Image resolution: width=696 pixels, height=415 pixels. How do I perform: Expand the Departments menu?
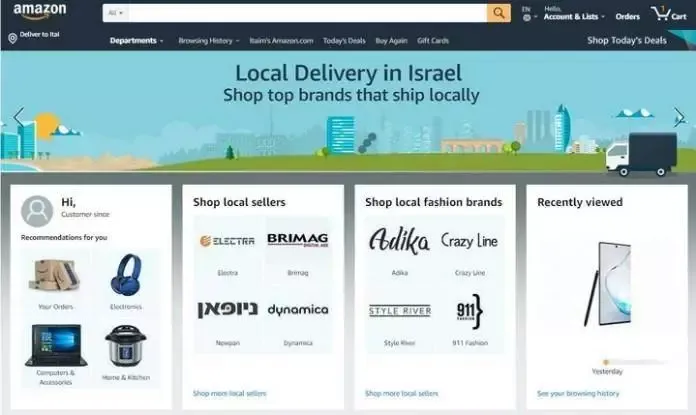pos(136,40)
